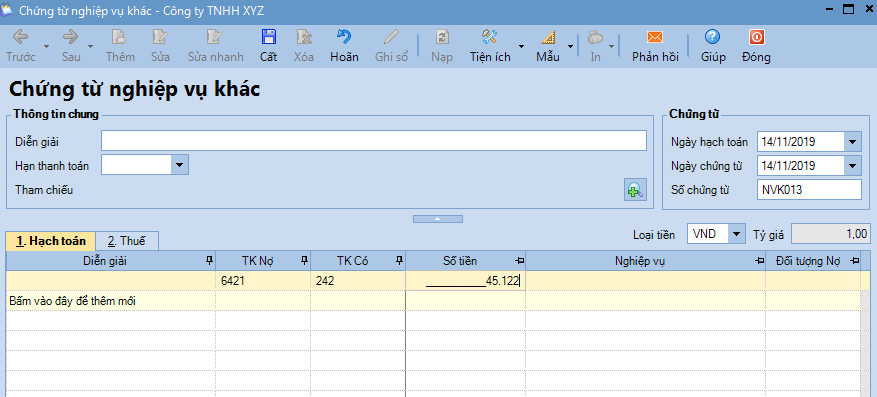
Task: Close the form with Đóng
Action: click(x=756, y=46)
